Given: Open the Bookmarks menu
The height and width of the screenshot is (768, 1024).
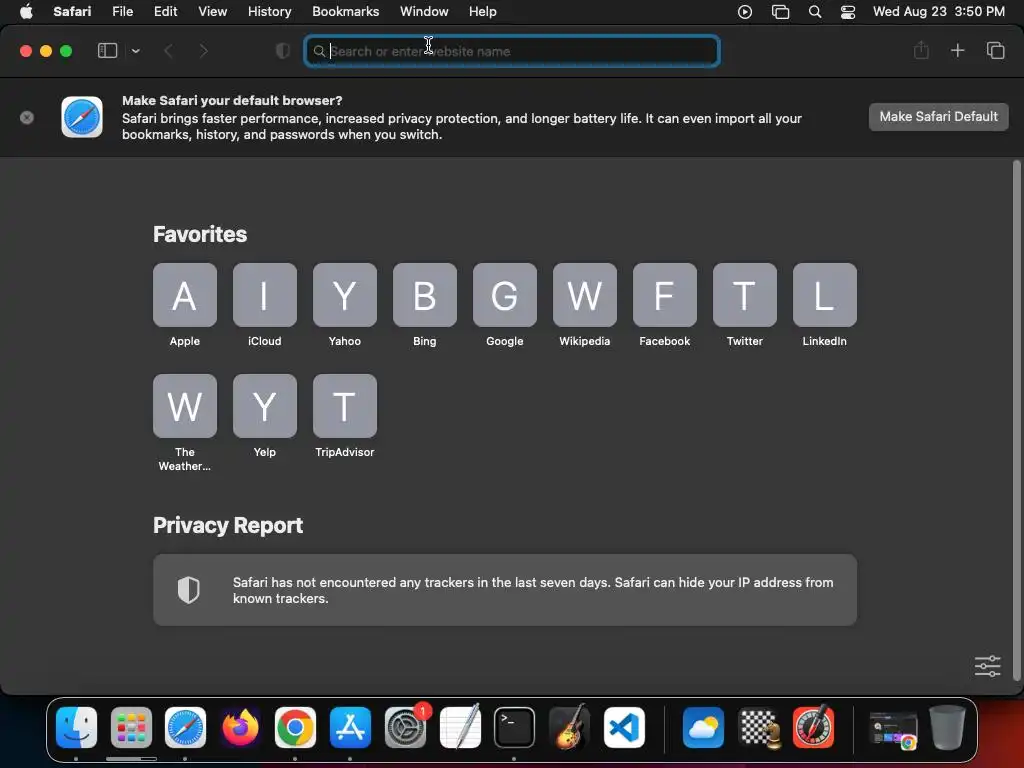Looking at the screenshot, I should point(345,12).
